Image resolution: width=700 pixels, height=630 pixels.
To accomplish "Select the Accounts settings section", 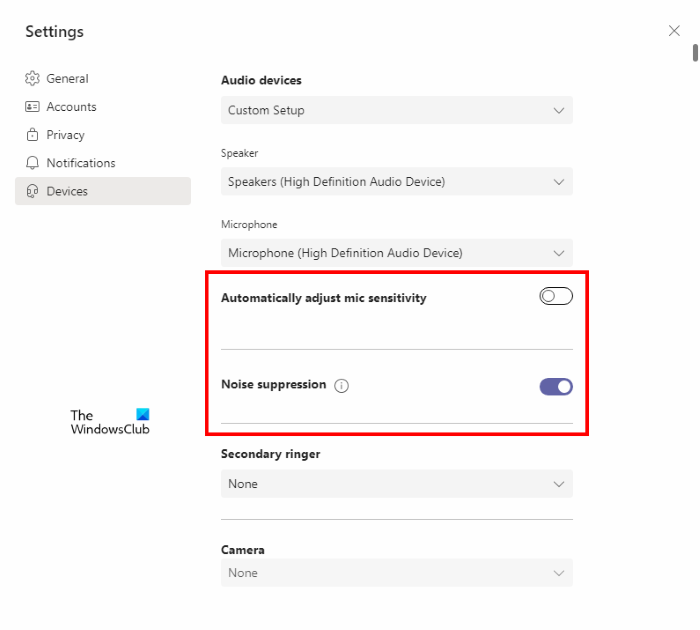I will coord(71,107).
